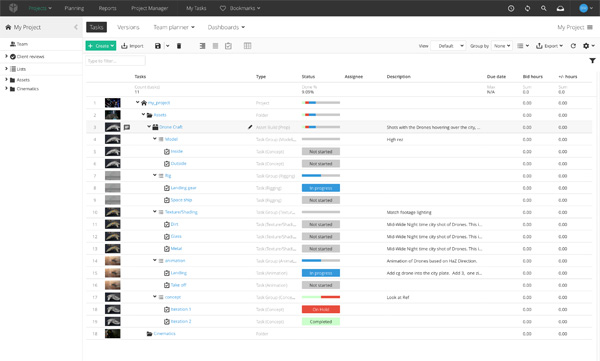Open the Team planner tab dropdown
The height and width of the screenshot is (361, 600).
(x=174, y=27)
